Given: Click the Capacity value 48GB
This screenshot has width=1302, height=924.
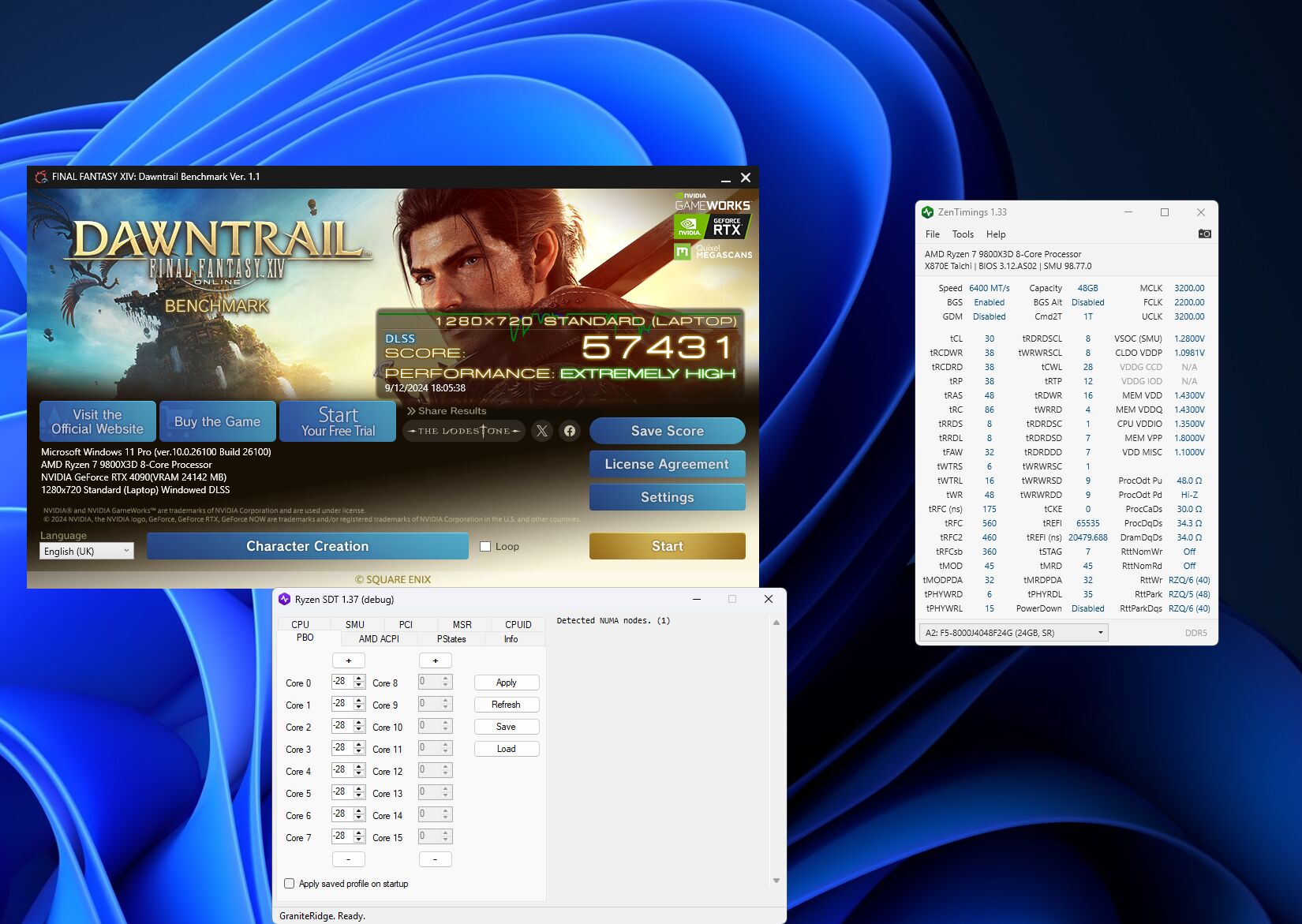Looking at the screenshot, I should pyautogui.click(x=1087, y=288).
